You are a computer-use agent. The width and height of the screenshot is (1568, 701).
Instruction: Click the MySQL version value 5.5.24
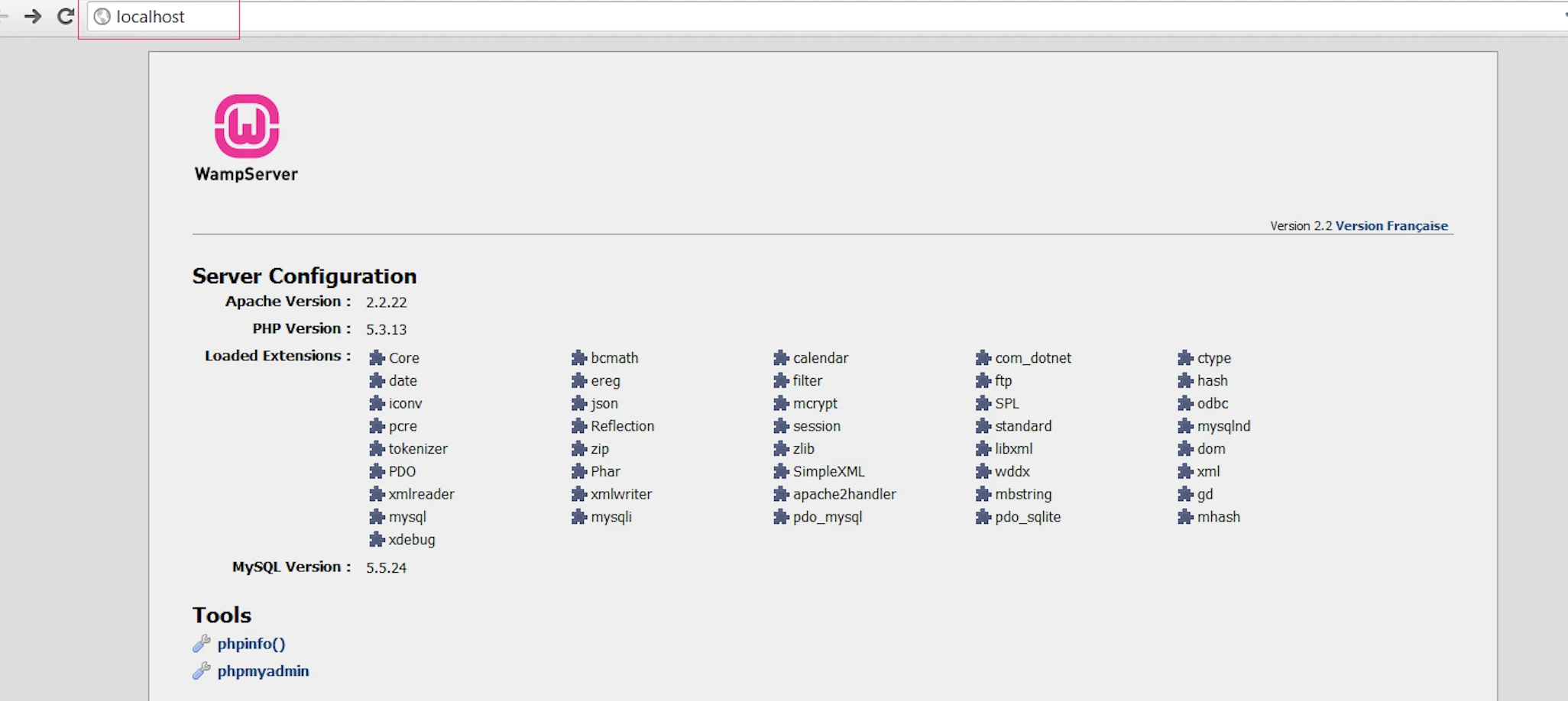[x=386, y=568]
